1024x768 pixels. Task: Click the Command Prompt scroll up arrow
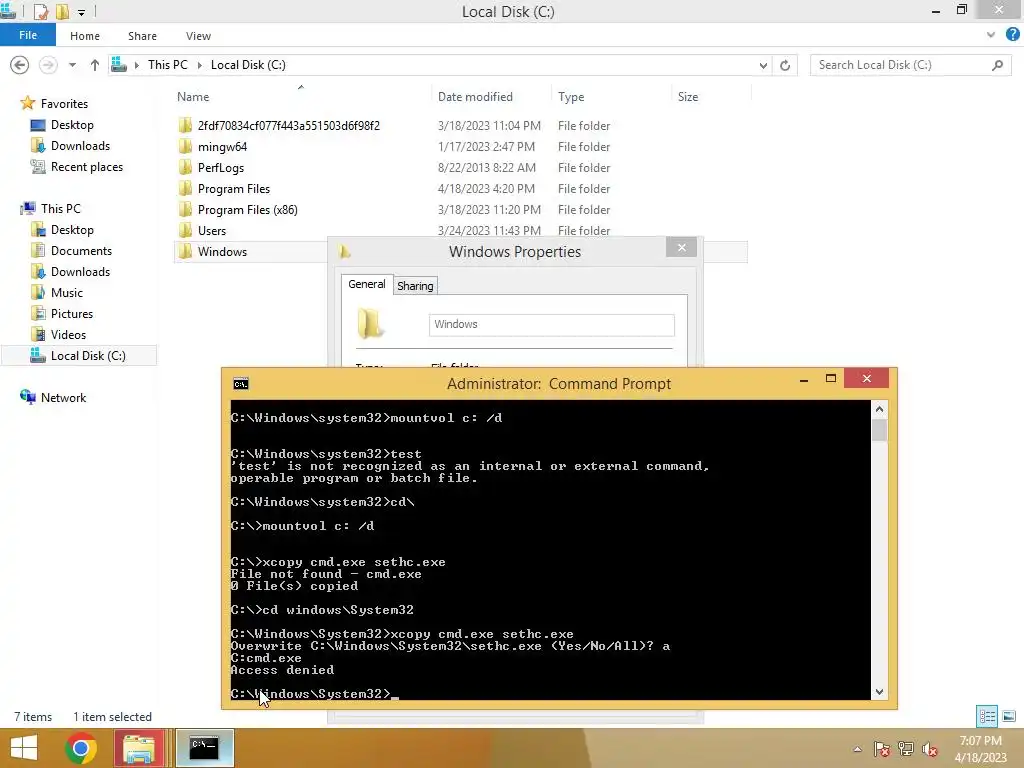point(879,409)
